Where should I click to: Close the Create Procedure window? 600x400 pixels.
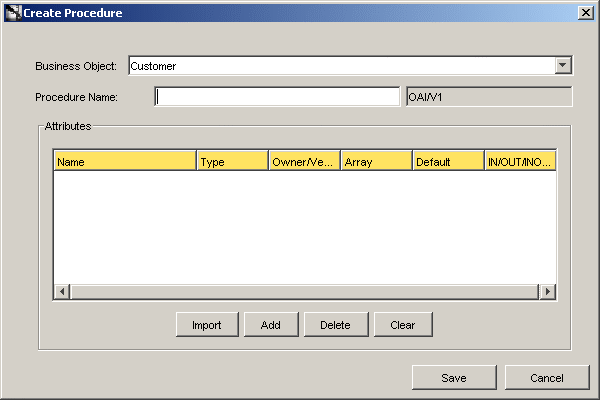[585, 13]
